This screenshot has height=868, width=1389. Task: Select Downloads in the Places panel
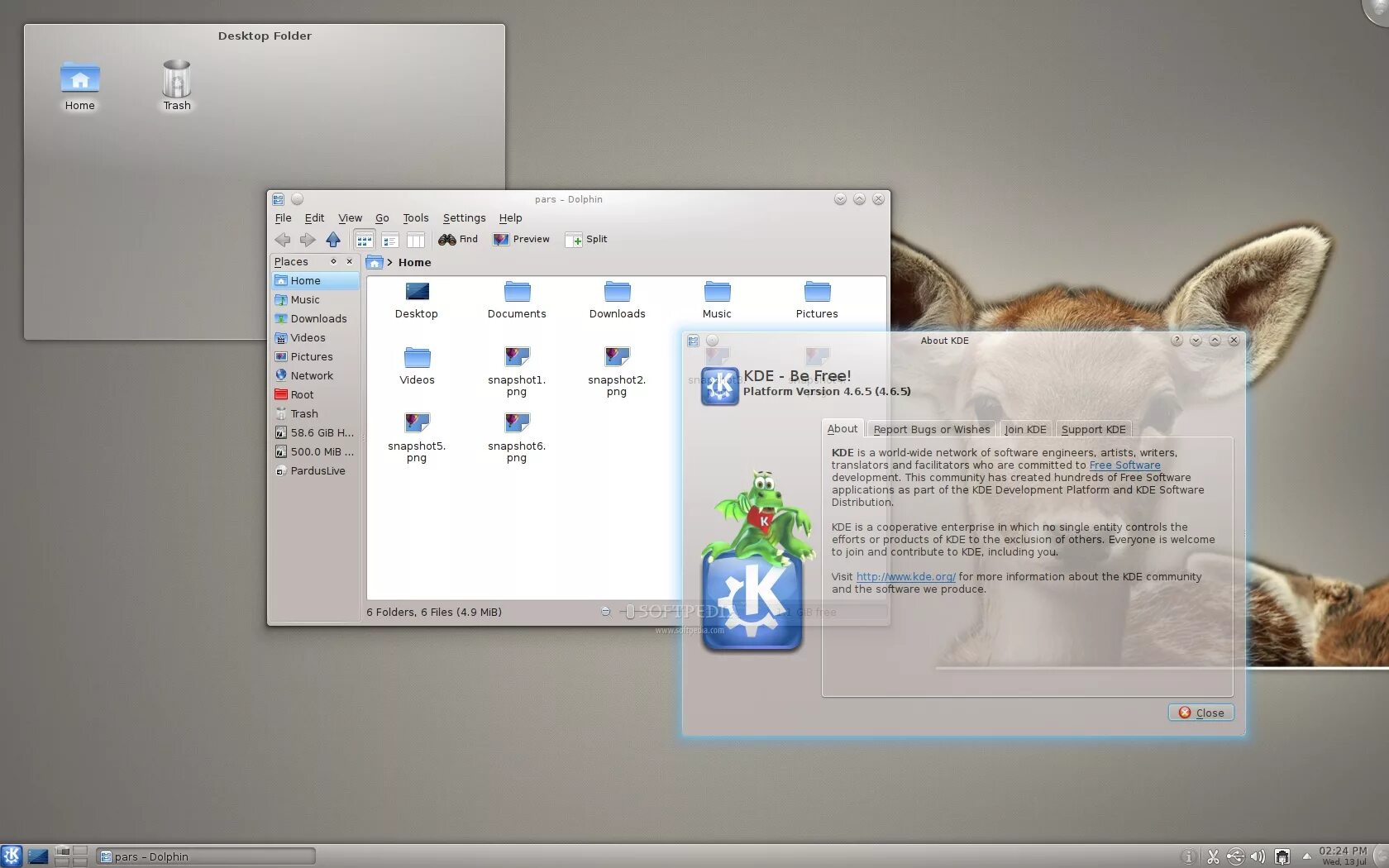click(315, 319)
